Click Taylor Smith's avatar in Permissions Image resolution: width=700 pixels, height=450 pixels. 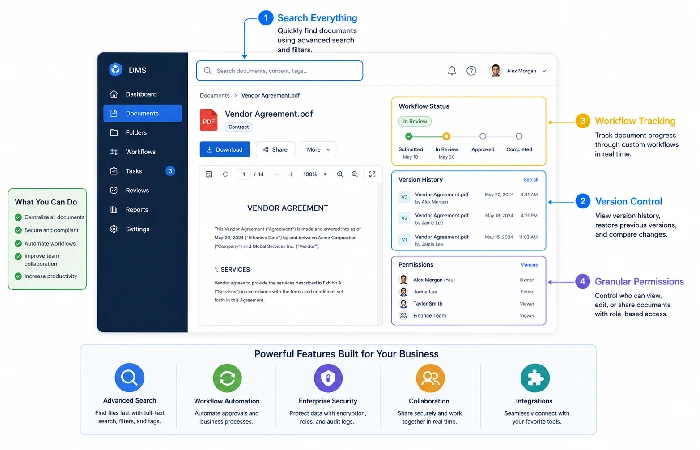(404, 304)
